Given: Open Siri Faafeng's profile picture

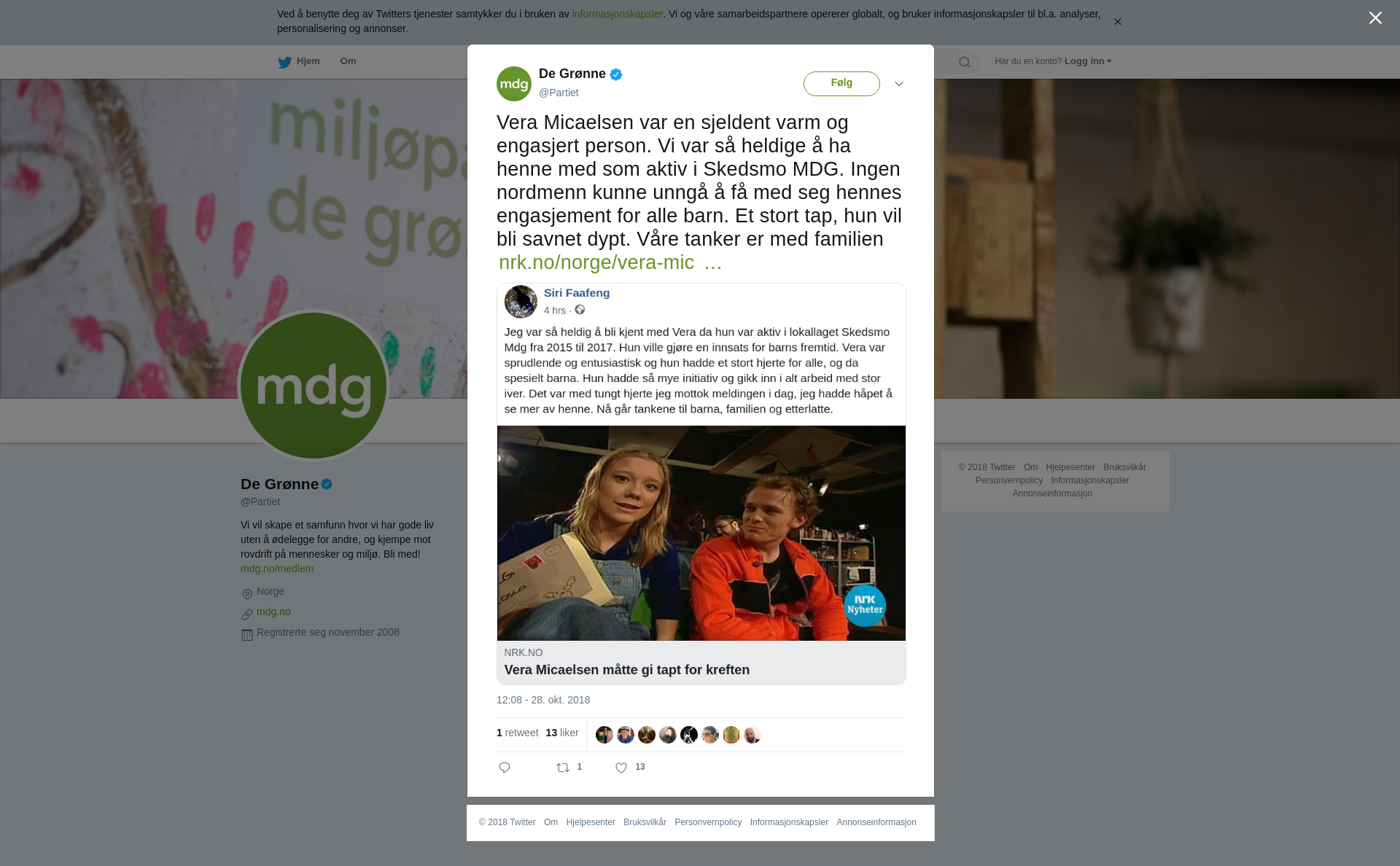Looking at the screenshot, I should (x=521, y=302).
